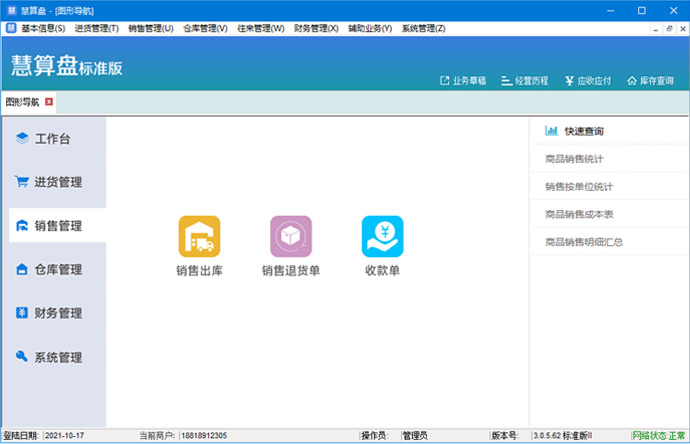
Task: Click the 工作台 layers icon in sidebar
Action: click(x=22, y=138)
